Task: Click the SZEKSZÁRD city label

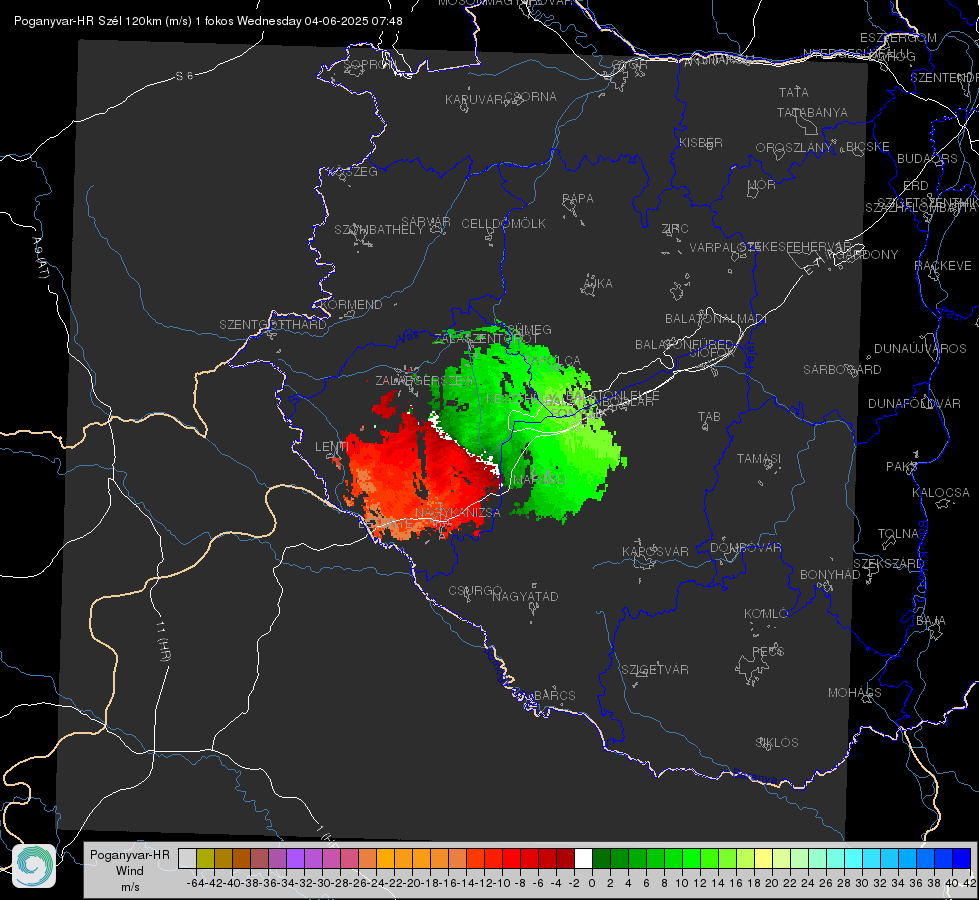Action: pyautogui.click(x=888, y=564)
